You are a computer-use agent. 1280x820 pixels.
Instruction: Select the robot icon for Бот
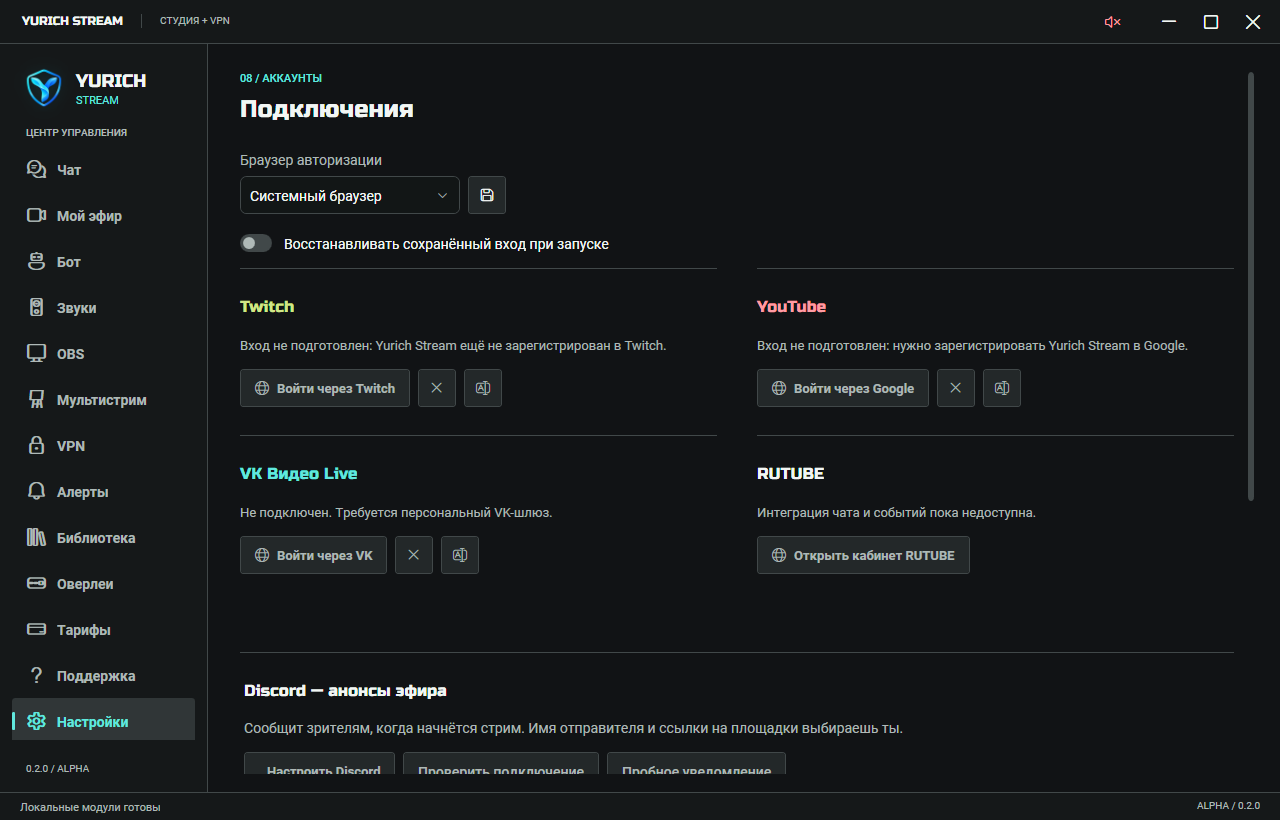36,262
